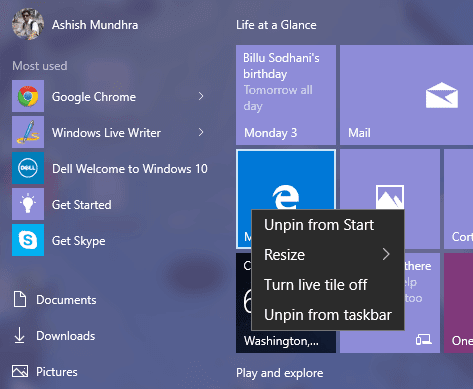Open the Get Skype icon

(28, 240)
